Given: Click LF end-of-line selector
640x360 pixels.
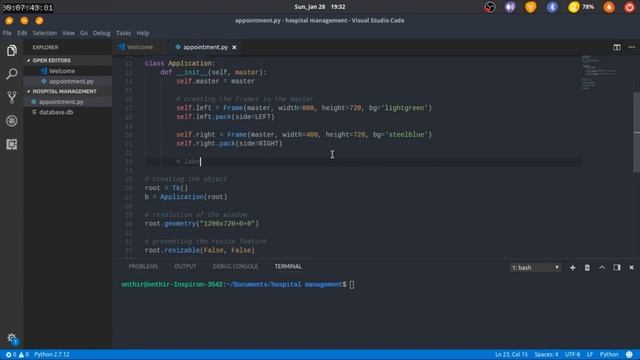Looking at the screenshot, I should [590, 355].
